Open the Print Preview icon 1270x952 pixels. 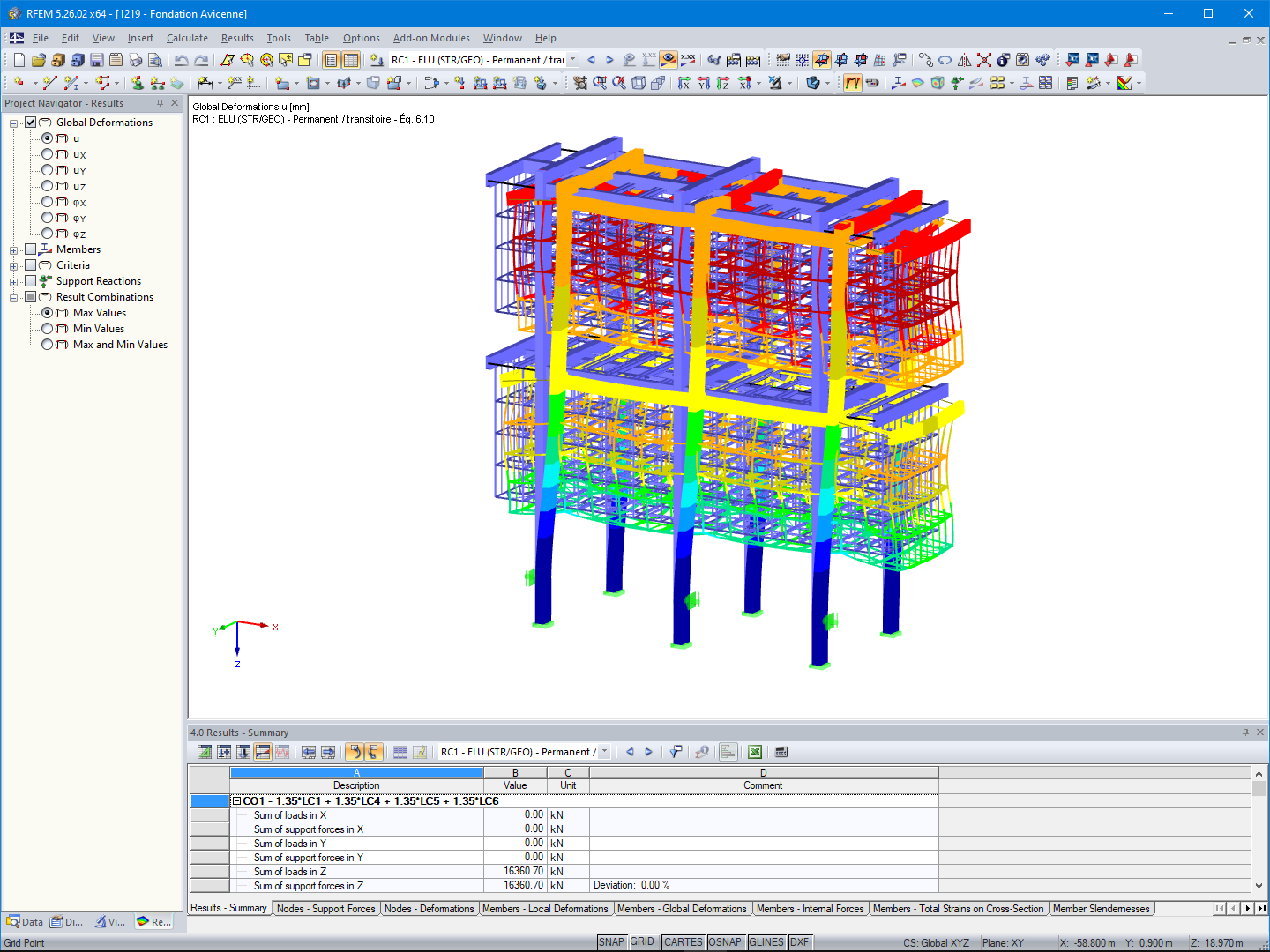pyautogui.click(x=155, y=59)
